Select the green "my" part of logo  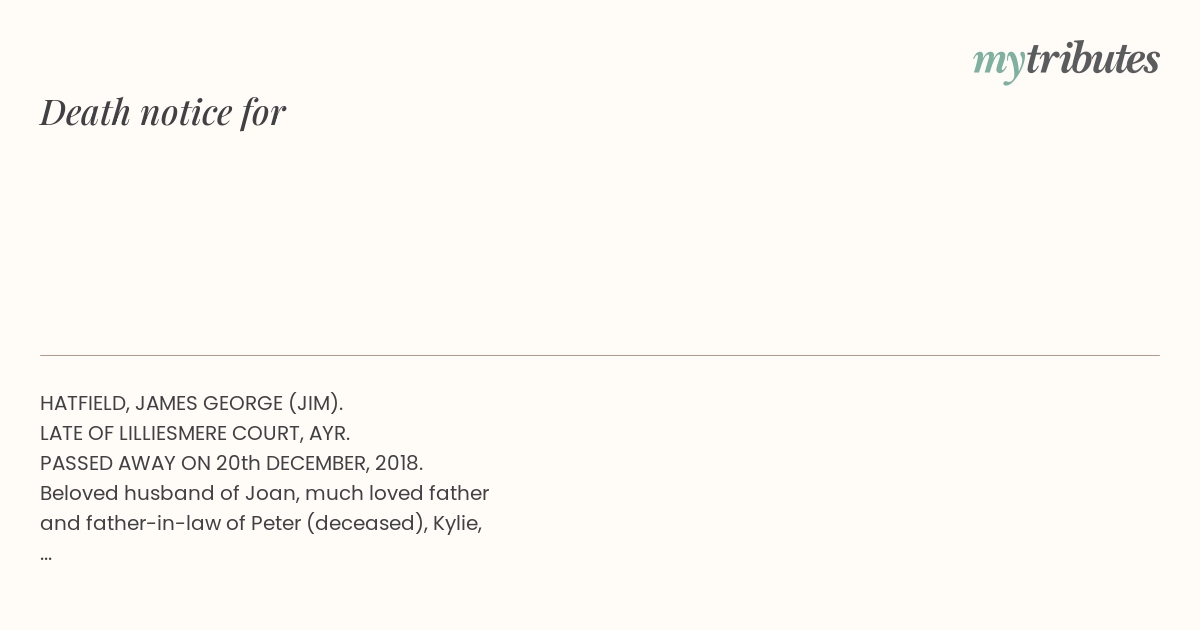click(x=999, y=64)
